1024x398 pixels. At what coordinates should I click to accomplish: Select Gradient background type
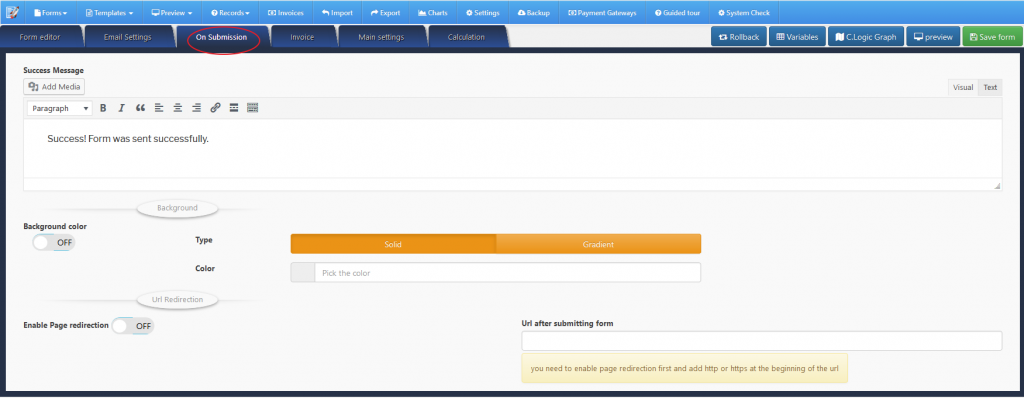point(598,244)
